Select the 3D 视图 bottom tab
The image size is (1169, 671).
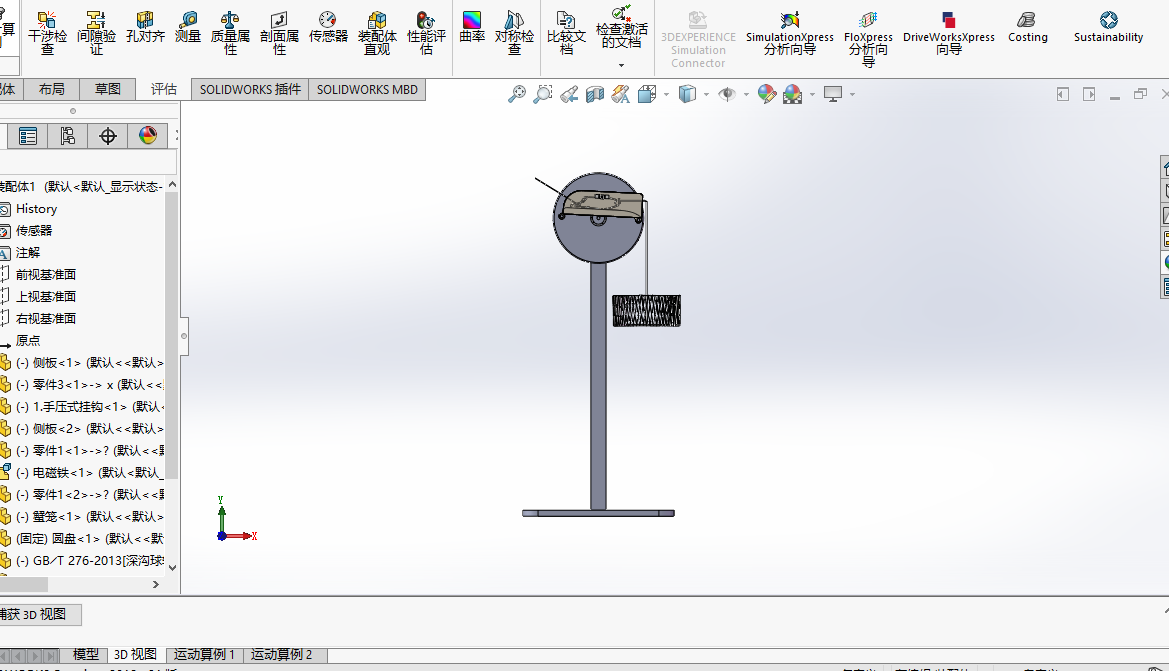135,655
